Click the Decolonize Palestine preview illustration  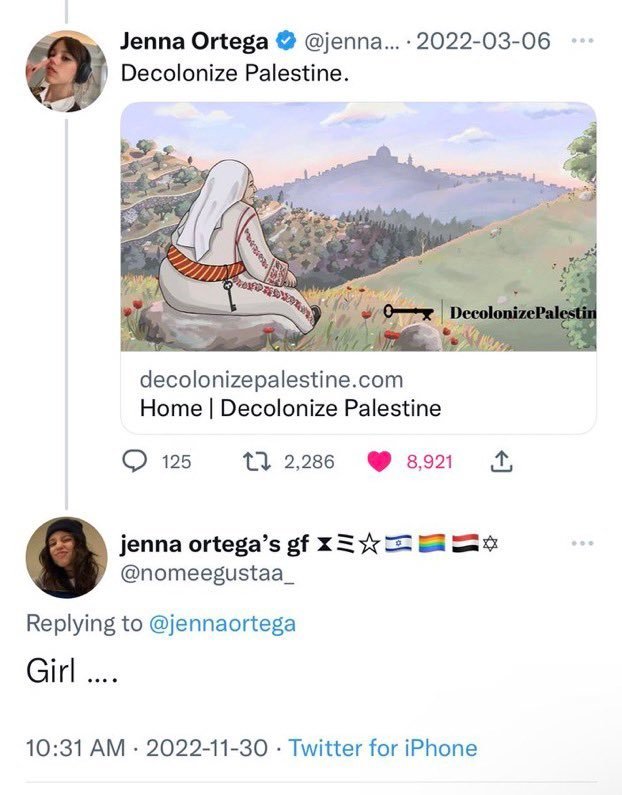(358, 226)
